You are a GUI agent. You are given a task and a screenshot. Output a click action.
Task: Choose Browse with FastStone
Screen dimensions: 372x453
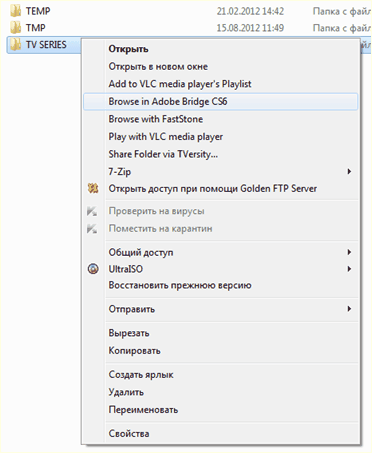point(220,119)
